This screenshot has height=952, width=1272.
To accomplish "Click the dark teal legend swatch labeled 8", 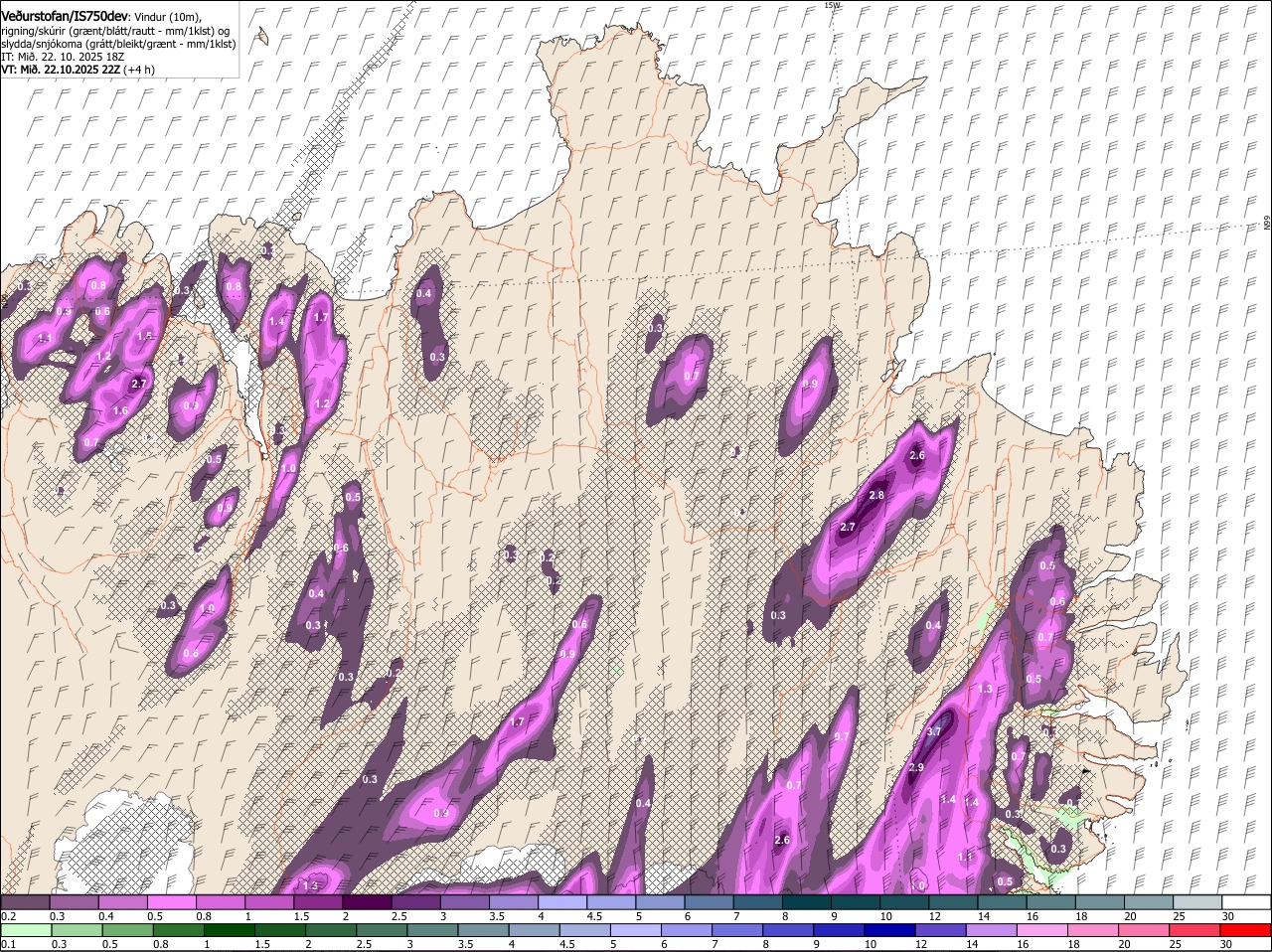I will [807, 901].
